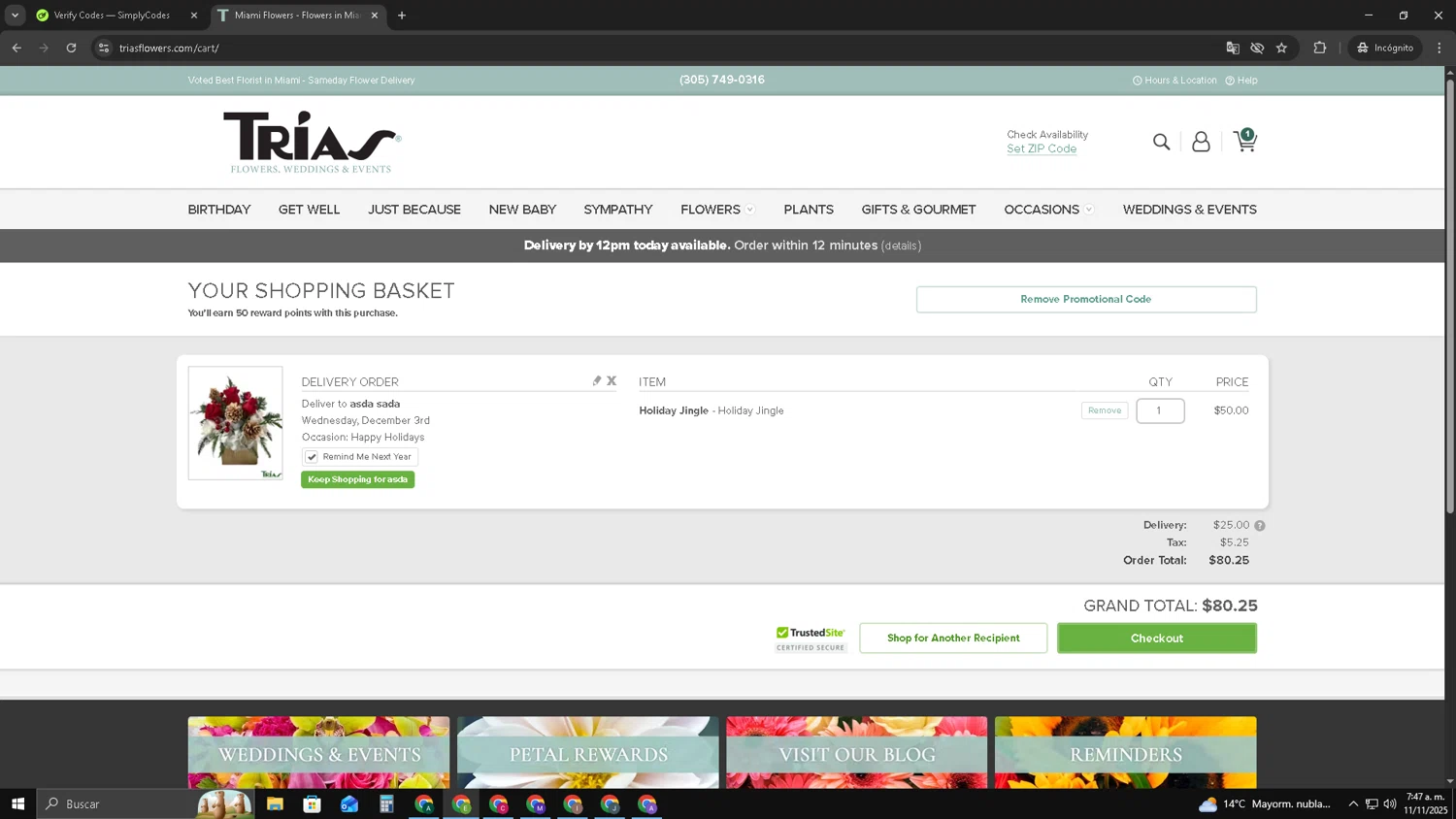Click the address bar URL

tap(169, 48)
